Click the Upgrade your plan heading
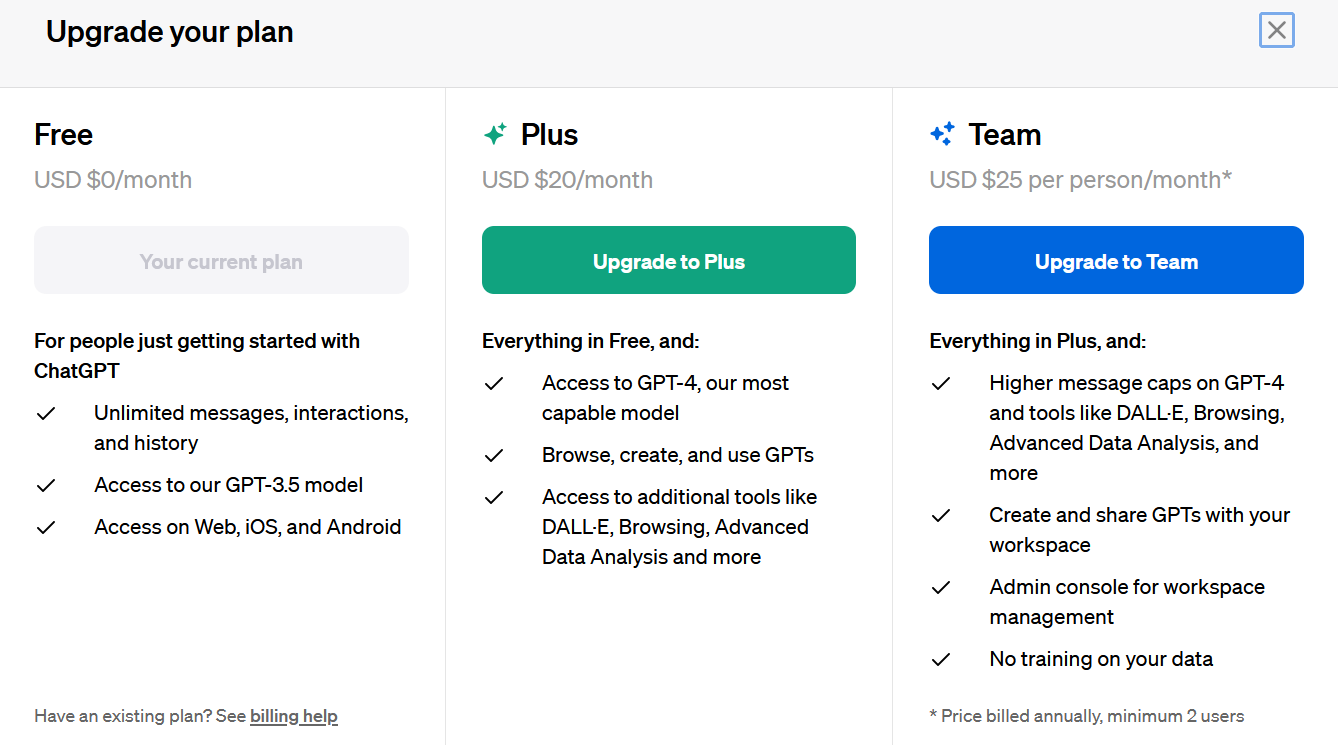The height and width of the screenshot is (745, 1338). (x=170, y=32)
